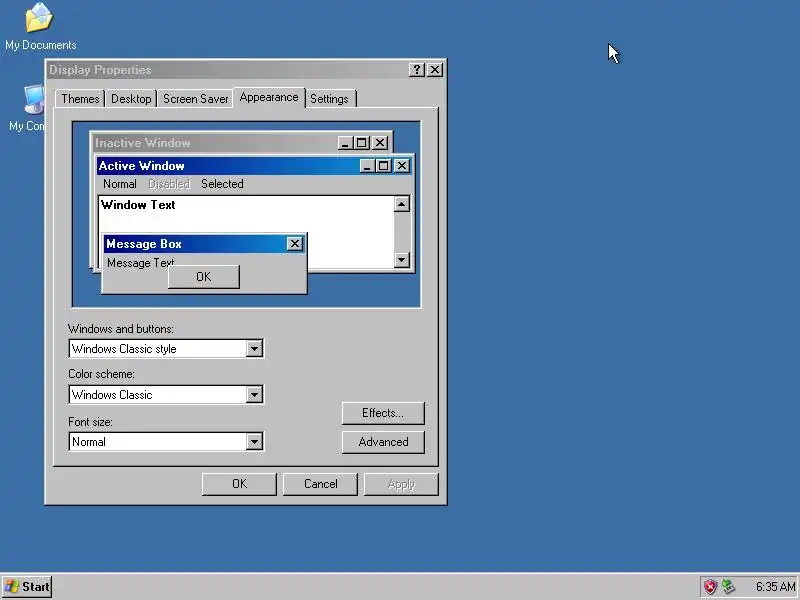Click the Inactive Window close icon in the preview
This screenshot has height=600, width=800.
point(380,143)
